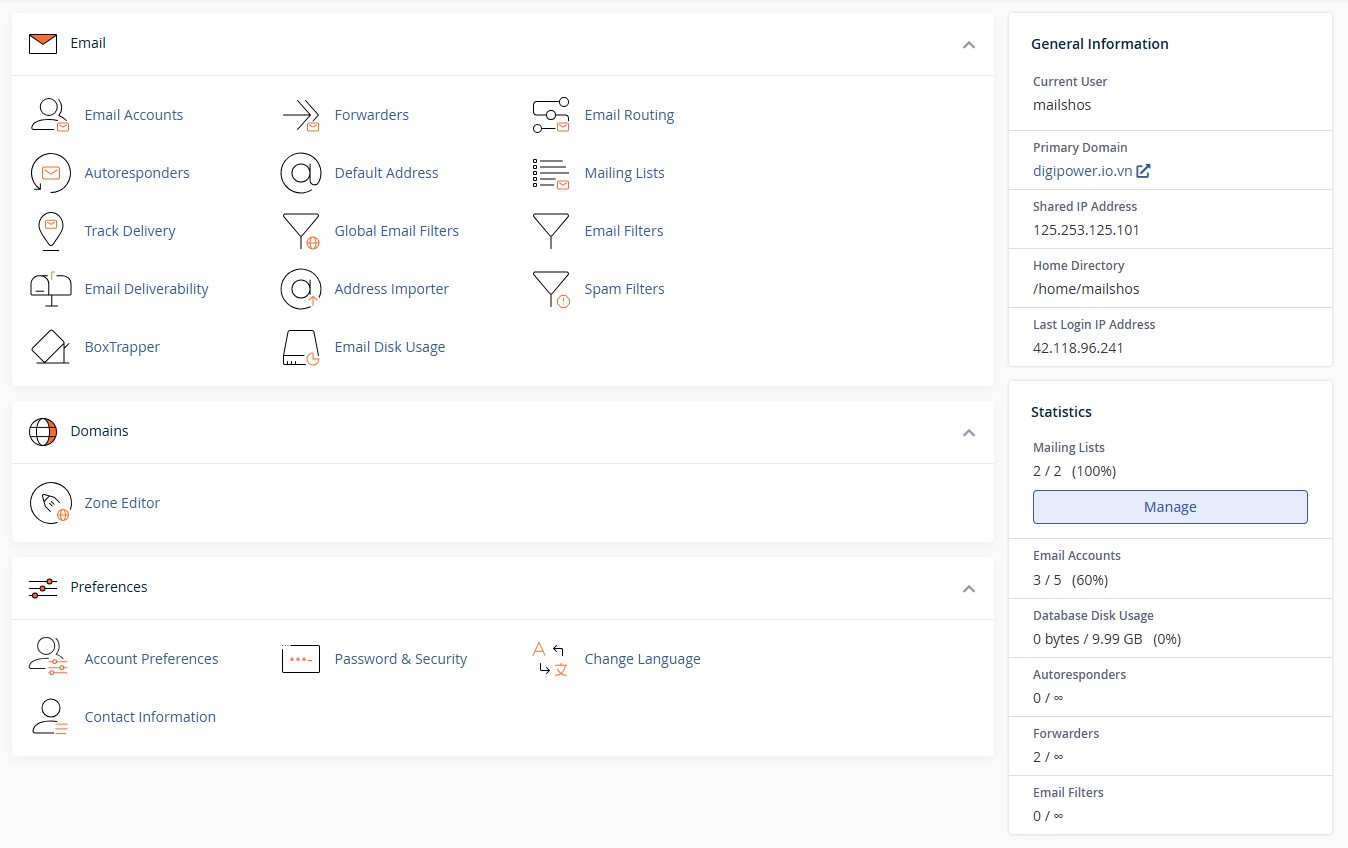Click the Email Disk Usage icon
The height and width of the screenshot is (848, 1348).
[x=300, y=347]
